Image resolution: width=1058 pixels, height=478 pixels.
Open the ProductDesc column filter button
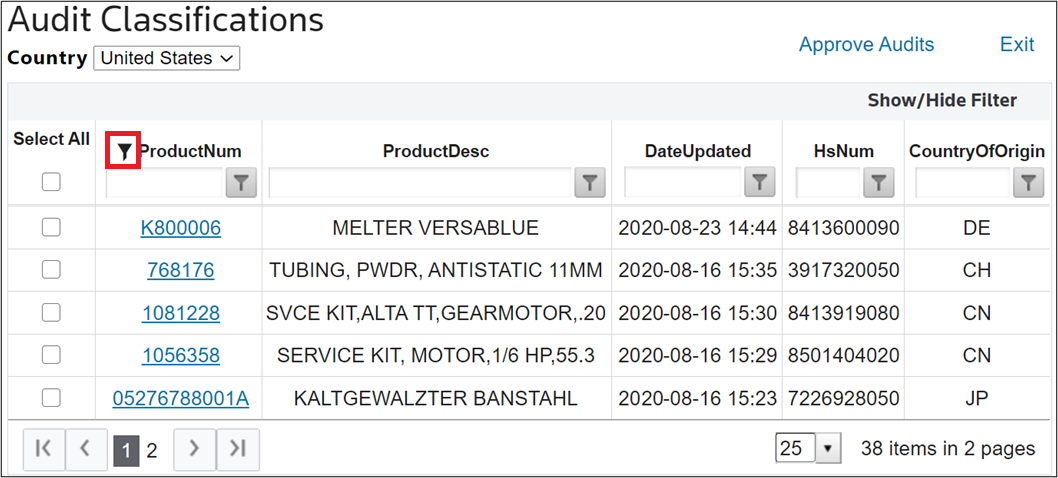pos(590,183)
